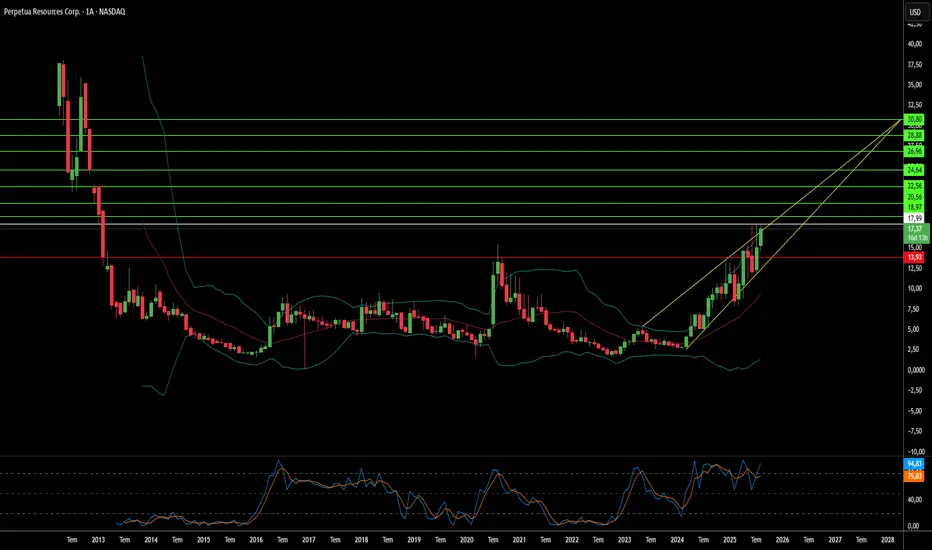Screen dimensions: 932x550
Task: Select the orange 75,83 oscillator value label
Action: pyautogui.click(x=913, y=476)
